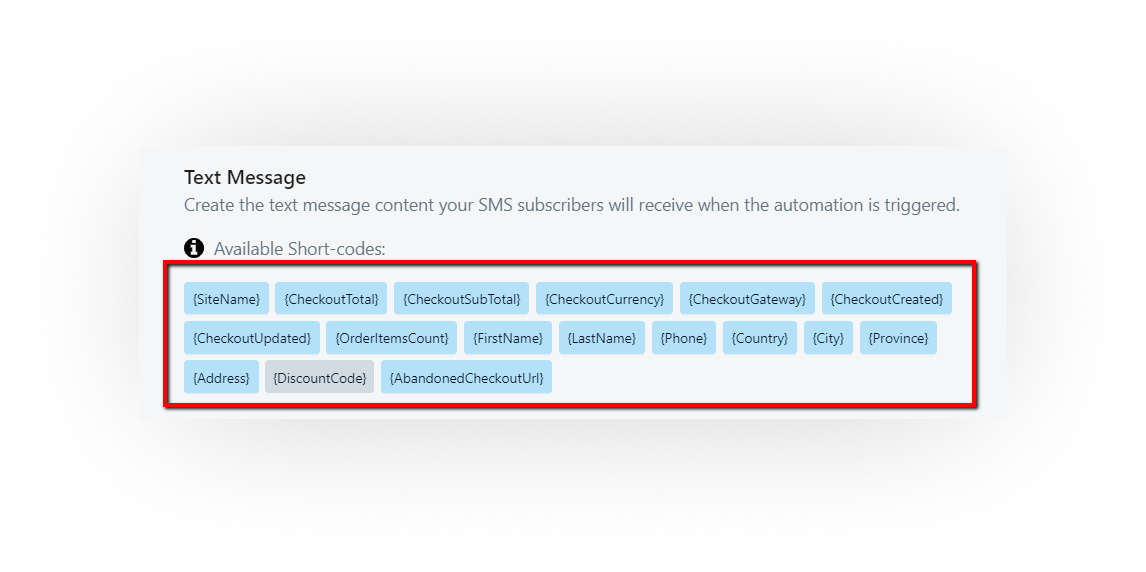The width and height of the screenshot is (1146, 572).
Task: Click the Available Short-codes label
Action: (300, 249)
